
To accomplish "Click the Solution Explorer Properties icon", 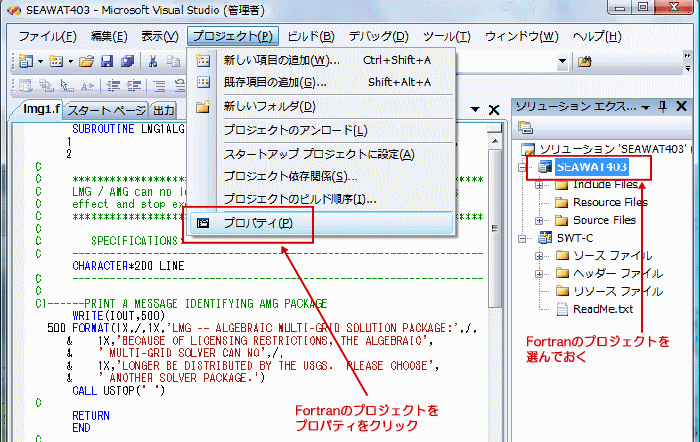I will [x=525, y=128].
